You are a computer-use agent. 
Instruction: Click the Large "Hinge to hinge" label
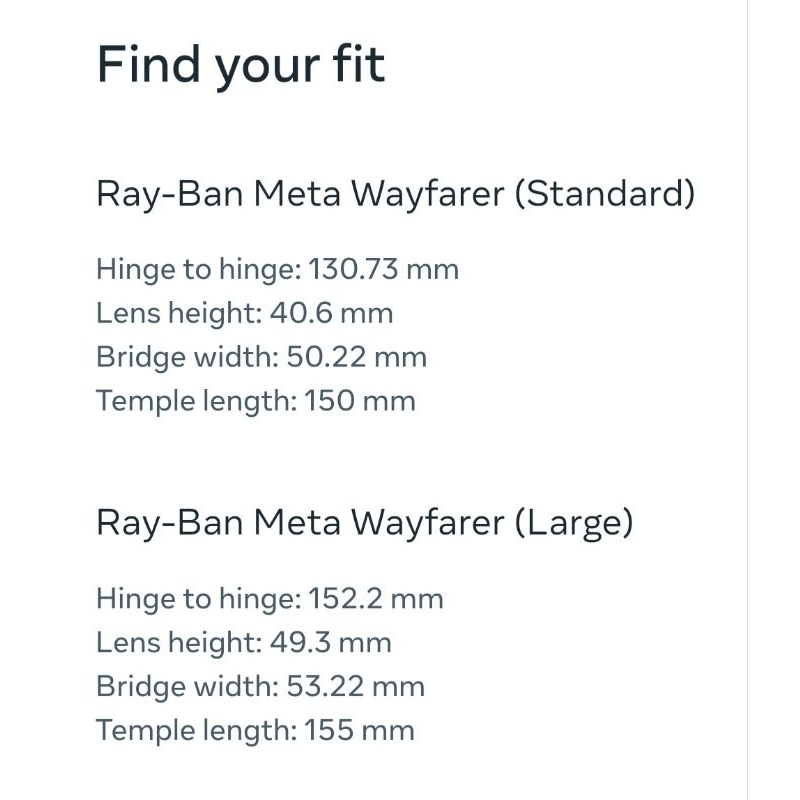pyautogui.click(x=198, y=600)
